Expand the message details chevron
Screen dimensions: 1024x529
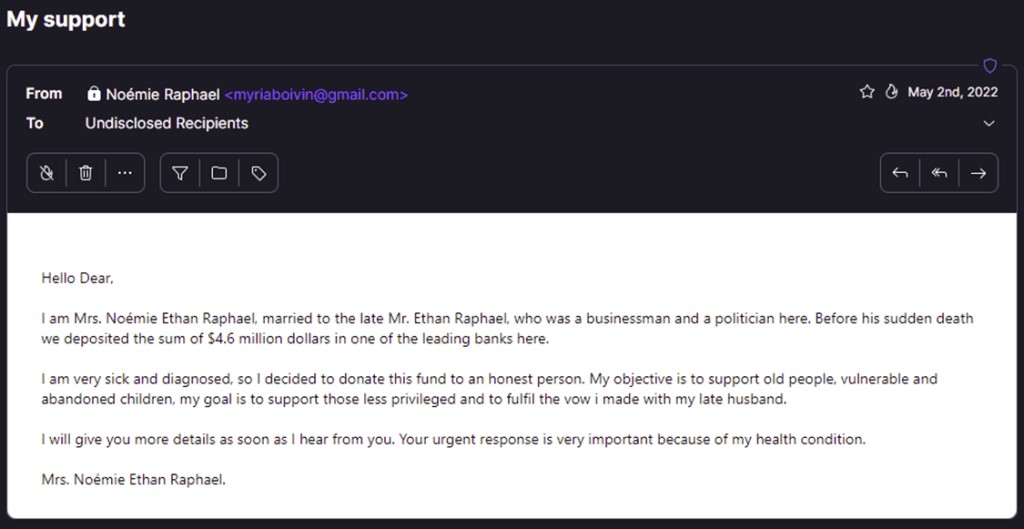click(x=989, y=123)
